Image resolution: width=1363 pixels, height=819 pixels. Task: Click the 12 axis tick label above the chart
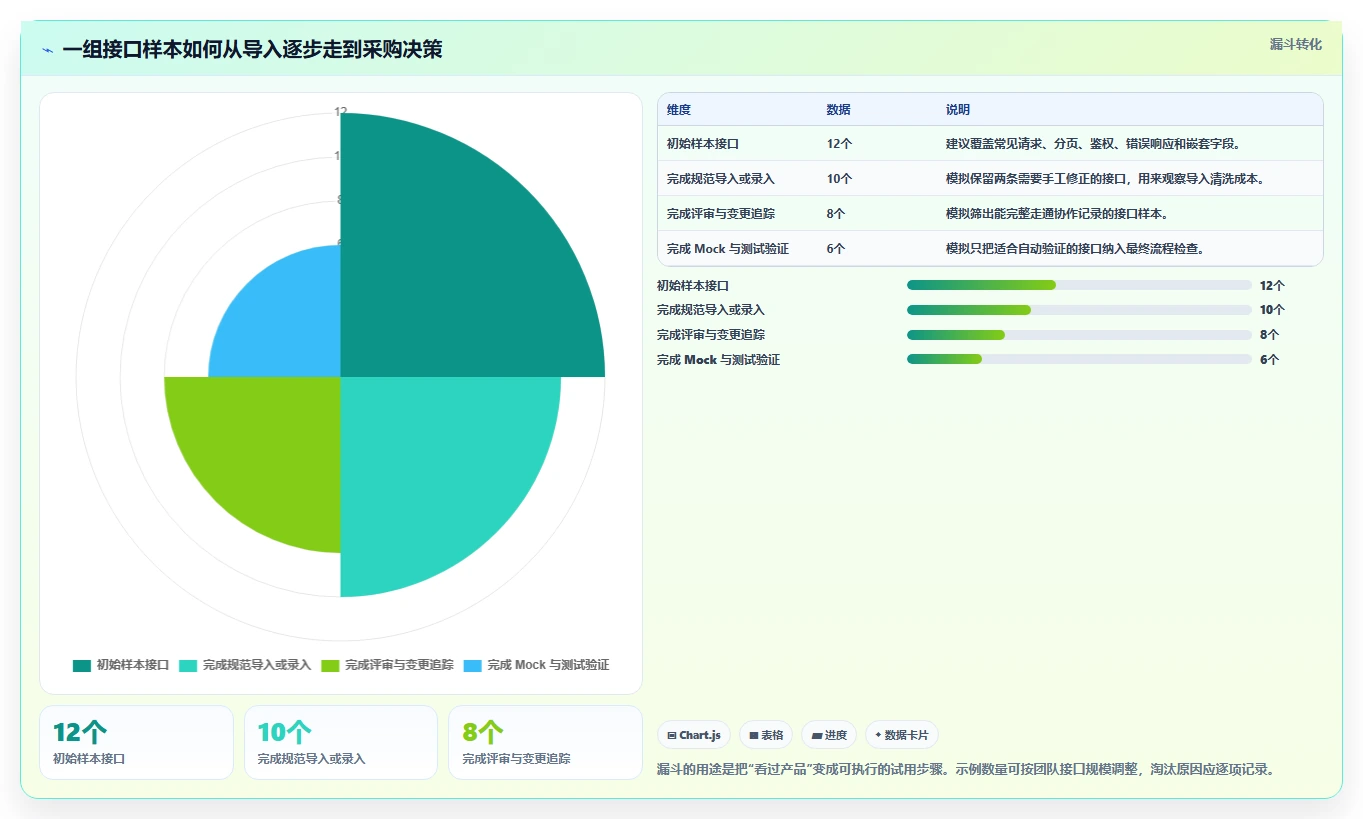(341, 112)
